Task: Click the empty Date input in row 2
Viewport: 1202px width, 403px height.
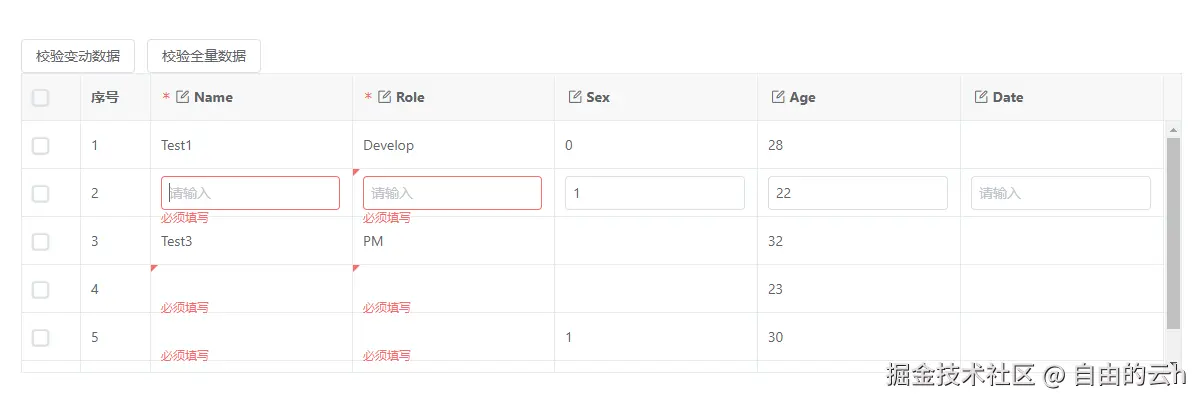Action: click(1060, 193)
